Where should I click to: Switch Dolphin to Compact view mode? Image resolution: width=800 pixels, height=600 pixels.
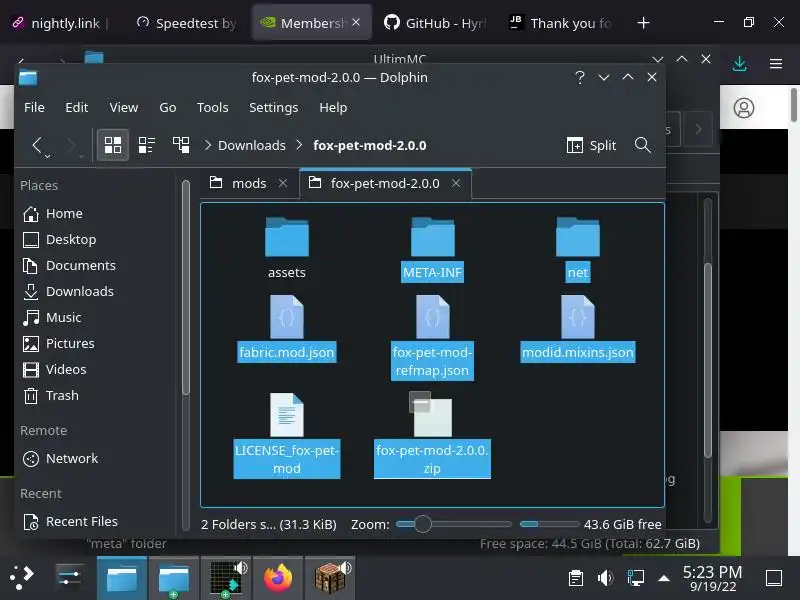tap(147, 145)
